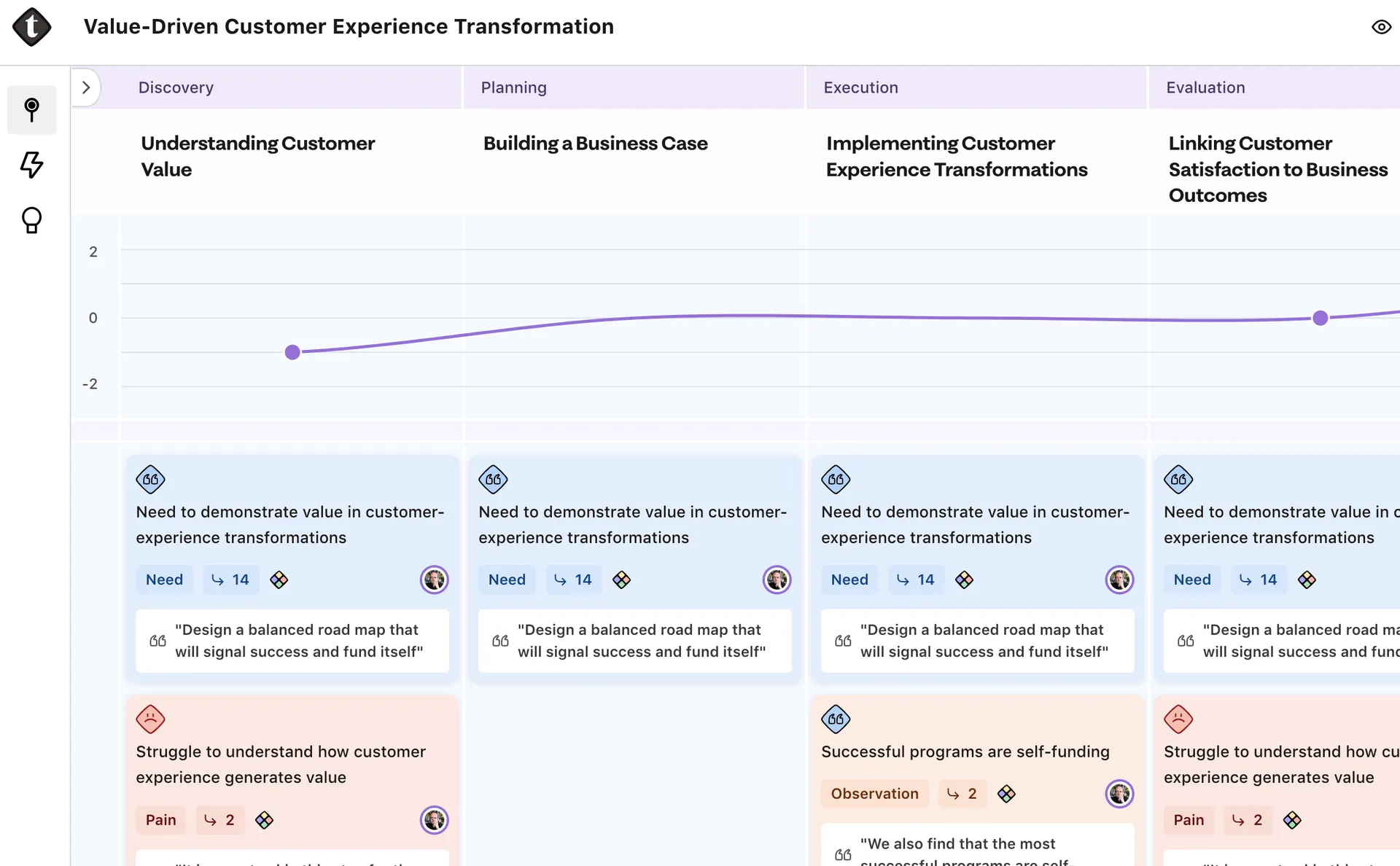The image size is (1400, 866).
Task: Click the Need tag in Planning column
Action: click(507, 580)
